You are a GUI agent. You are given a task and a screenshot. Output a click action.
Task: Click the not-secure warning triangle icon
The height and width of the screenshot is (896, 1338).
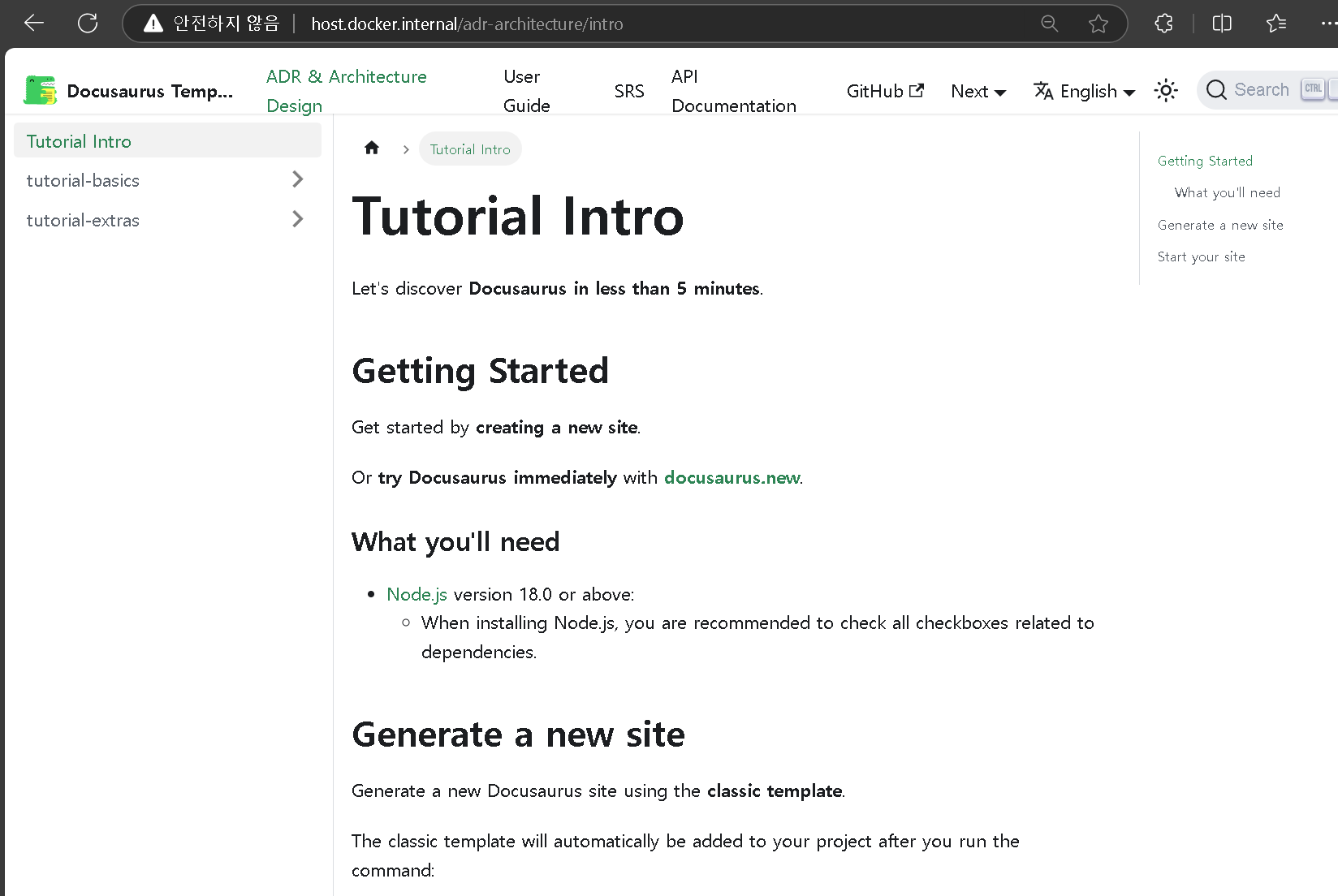pyautogui.click(x=153, y=24)
